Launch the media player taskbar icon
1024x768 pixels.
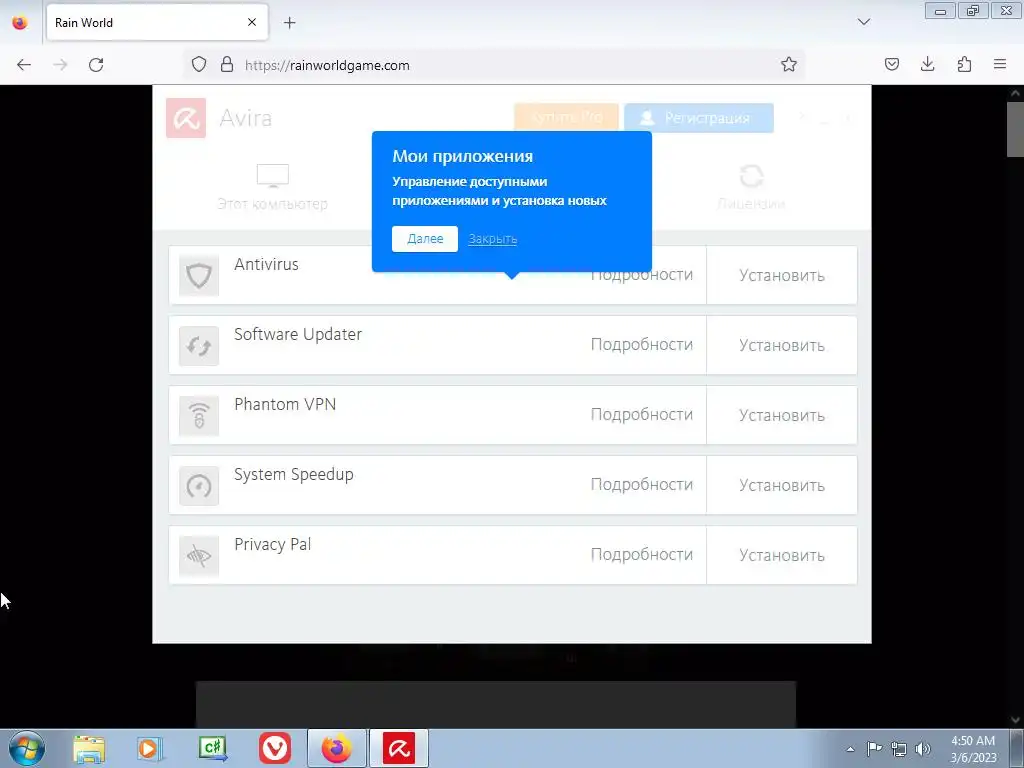[x=149, y=748]
